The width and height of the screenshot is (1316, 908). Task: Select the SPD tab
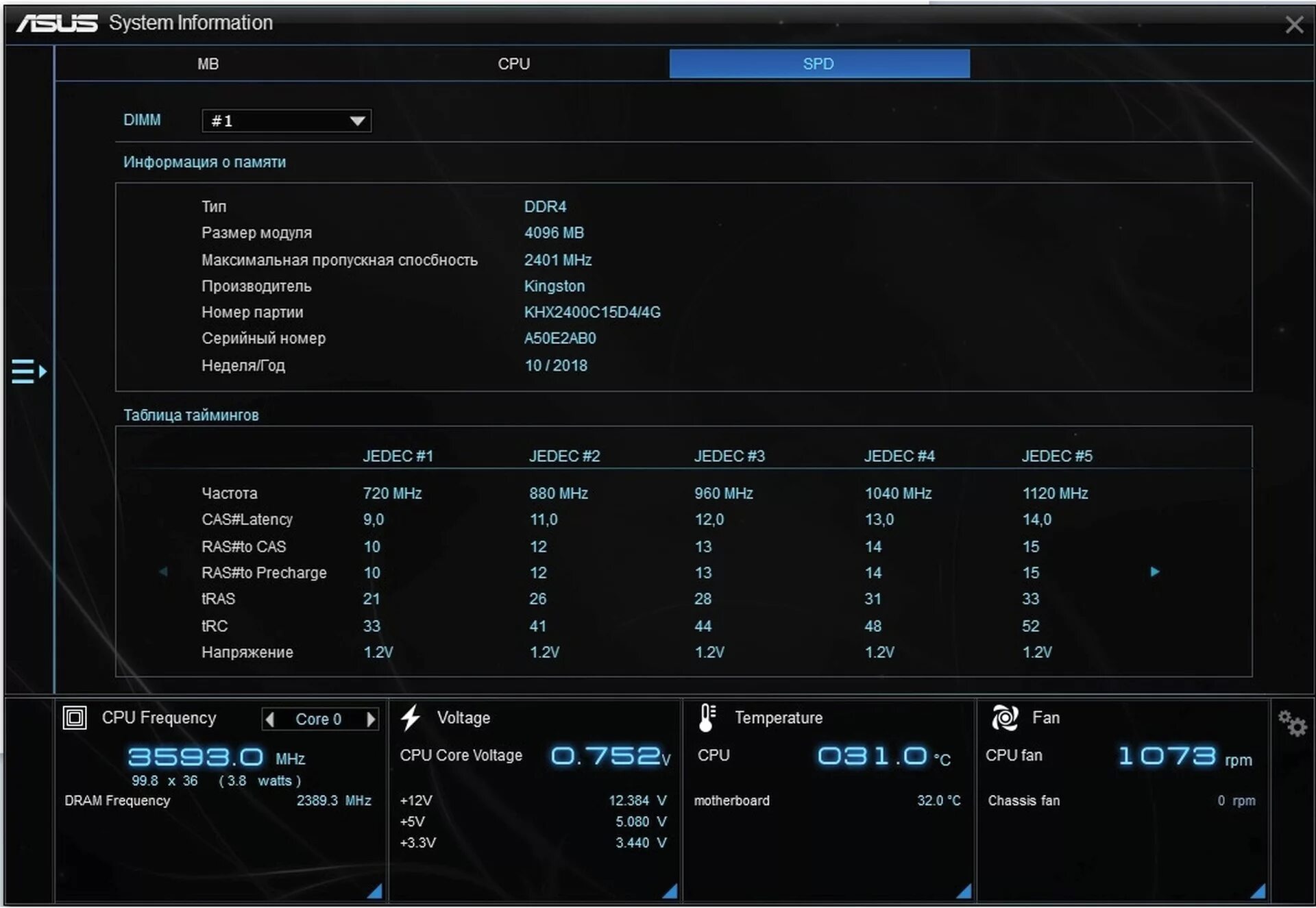[818, 64]
